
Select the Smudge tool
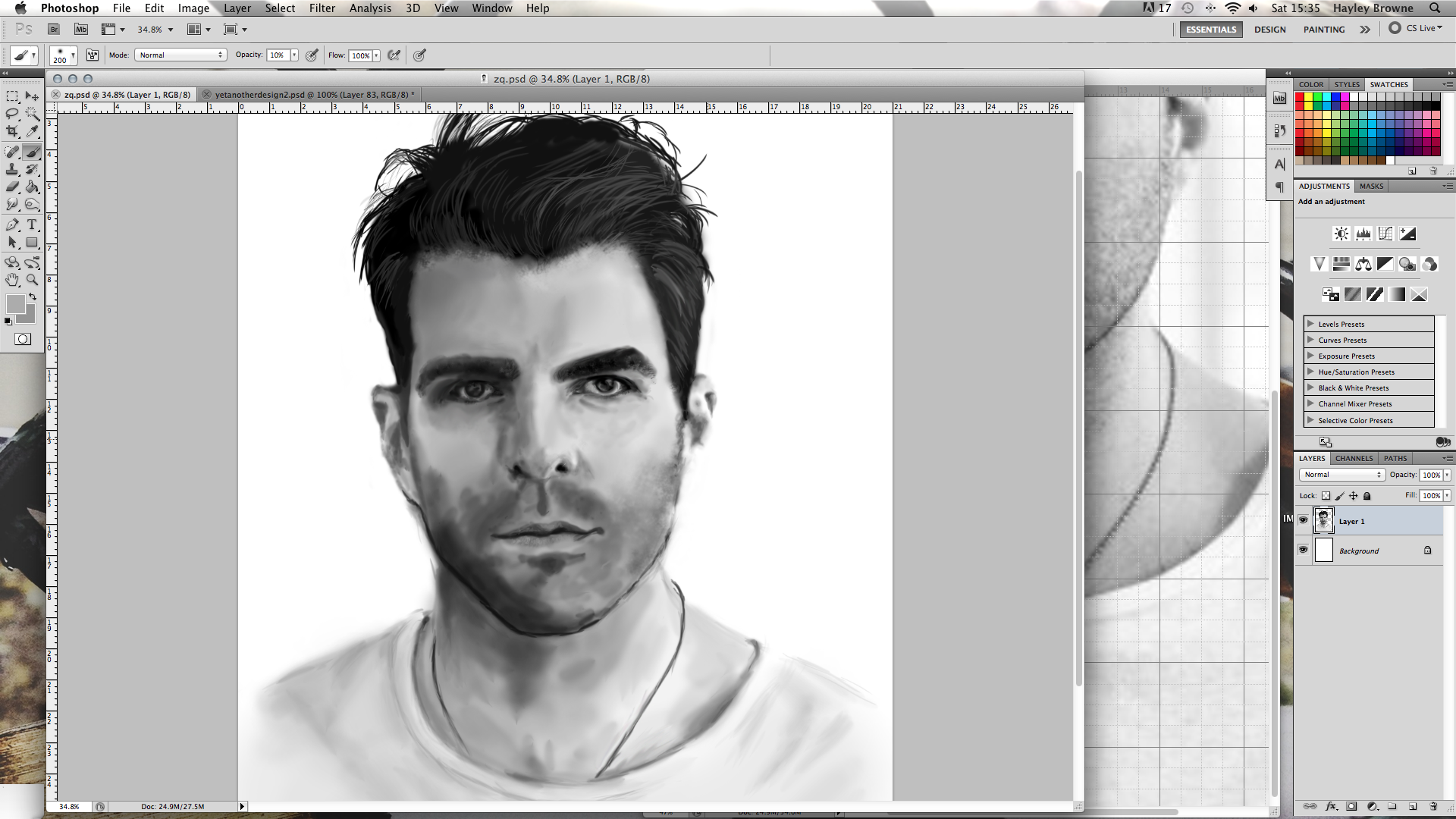[x=12, y=204]
